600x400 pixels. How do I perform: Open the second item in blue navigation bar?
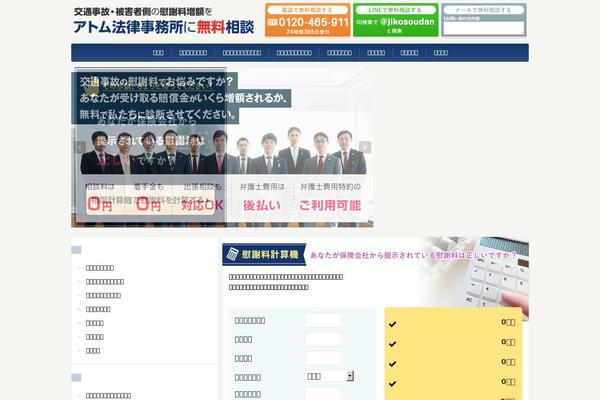[x=193, y=52]
